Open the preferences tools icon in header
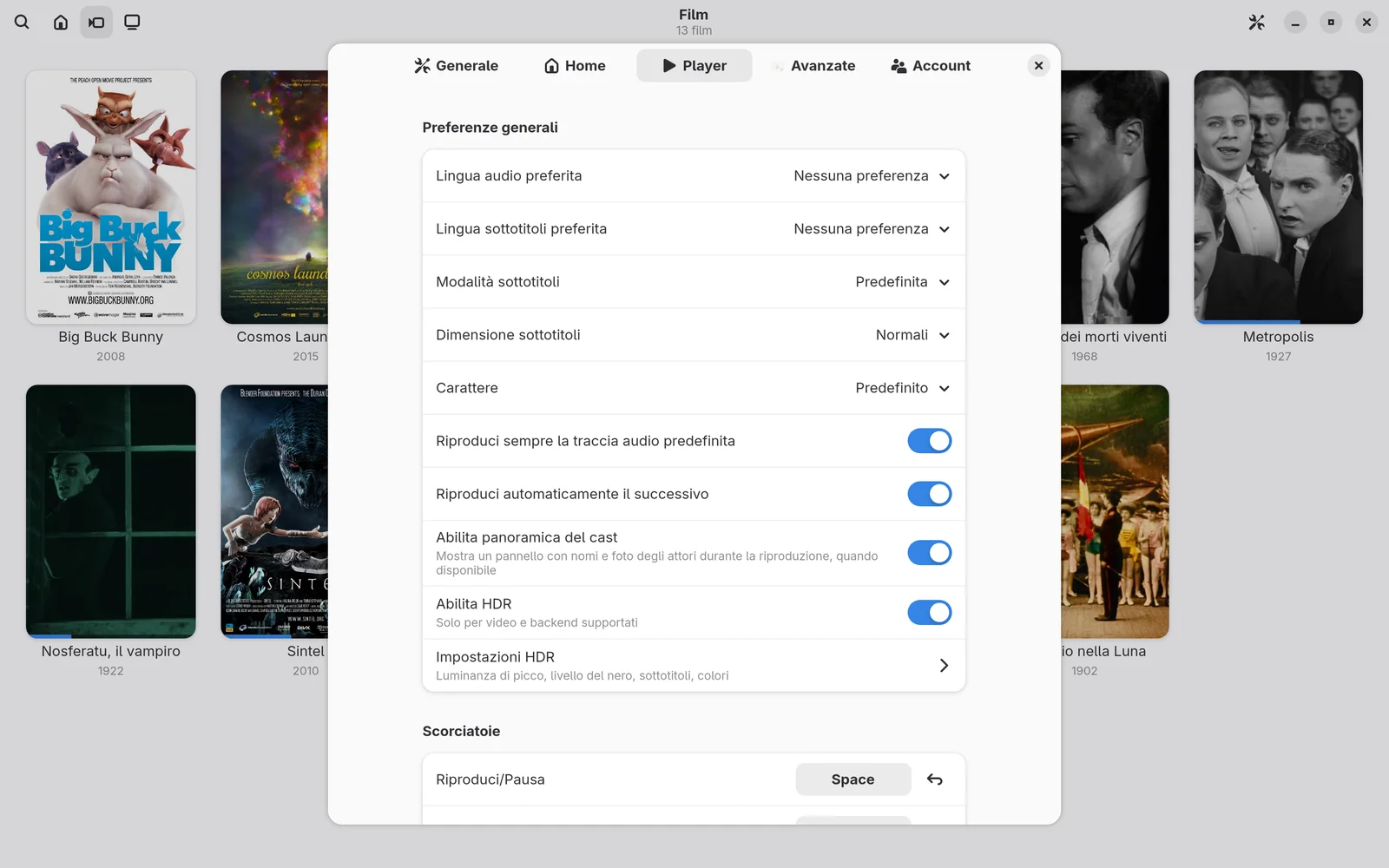1389x868 pixels. pyautogui.click(x=1256, y=23)
